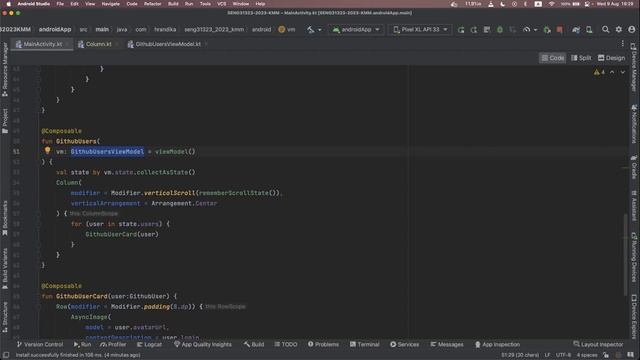640x360 pixels.
Task: Expand the build hammer dropdown arrow
Action: (320, 30)
